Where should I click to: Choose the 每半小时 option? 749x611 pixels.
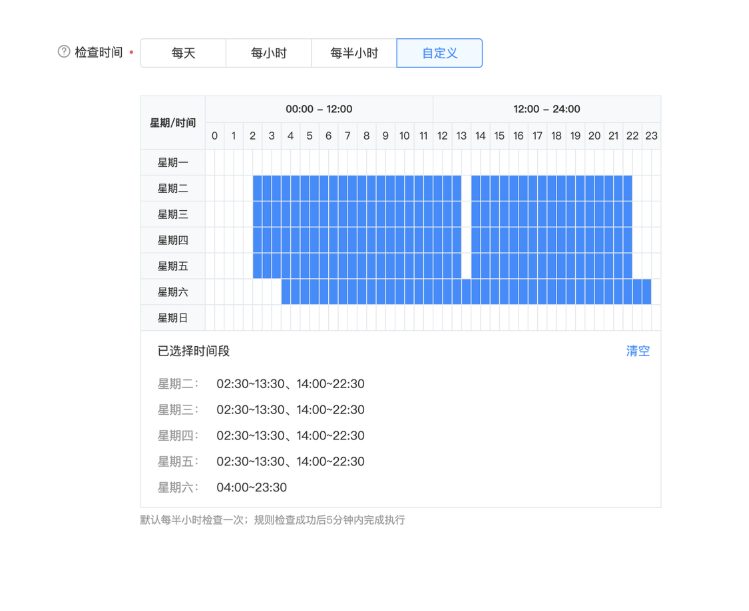[x=354, y=53]
